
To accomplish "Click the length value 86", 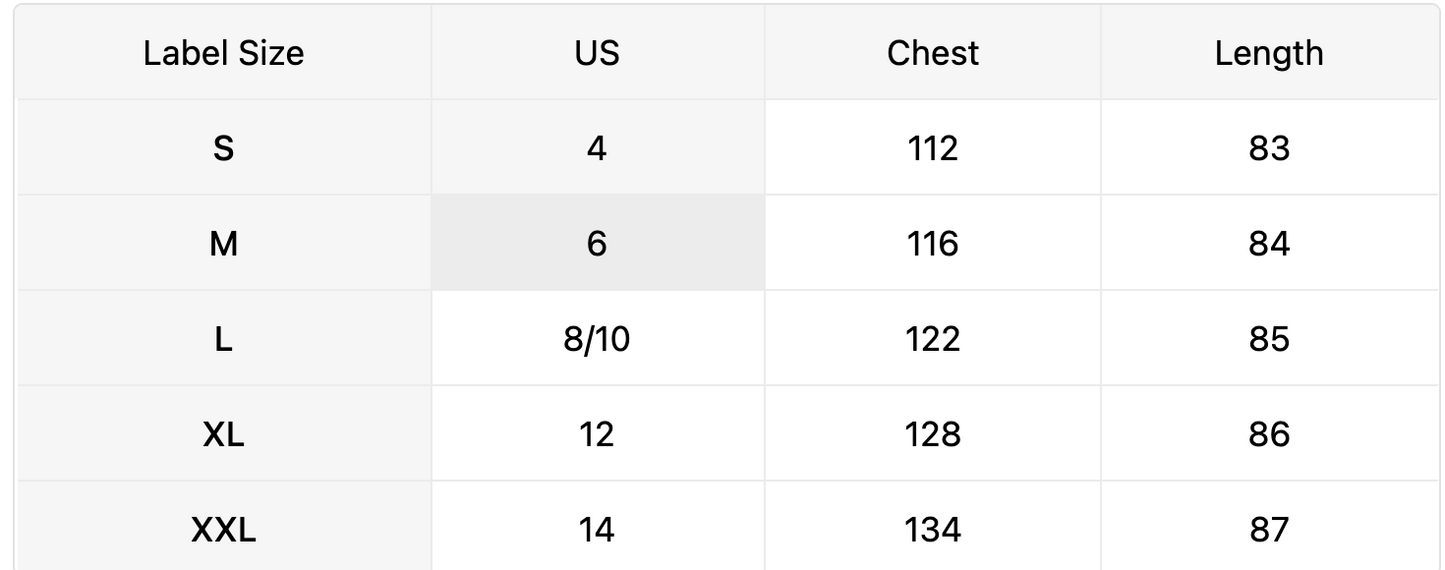I will point(1269,433).
